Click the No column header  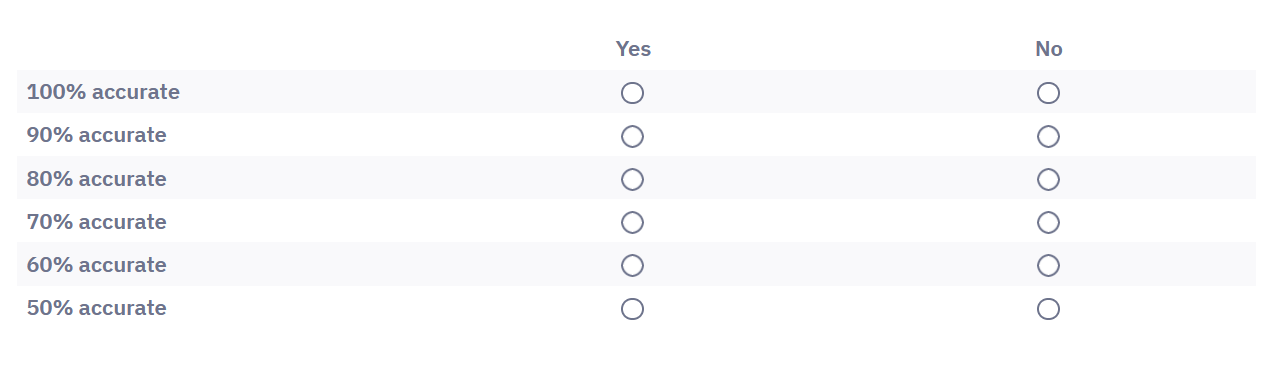click(1049, 49)
